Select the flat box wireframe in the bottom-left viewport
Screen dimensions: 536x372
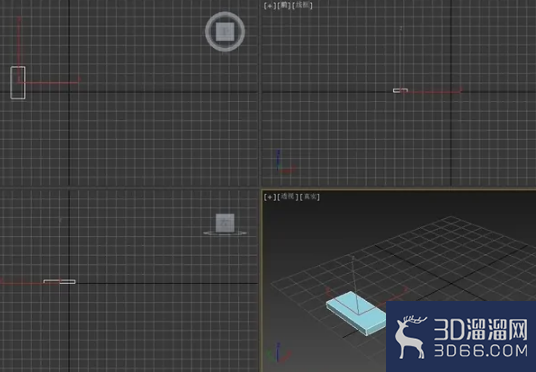point(59,282)
